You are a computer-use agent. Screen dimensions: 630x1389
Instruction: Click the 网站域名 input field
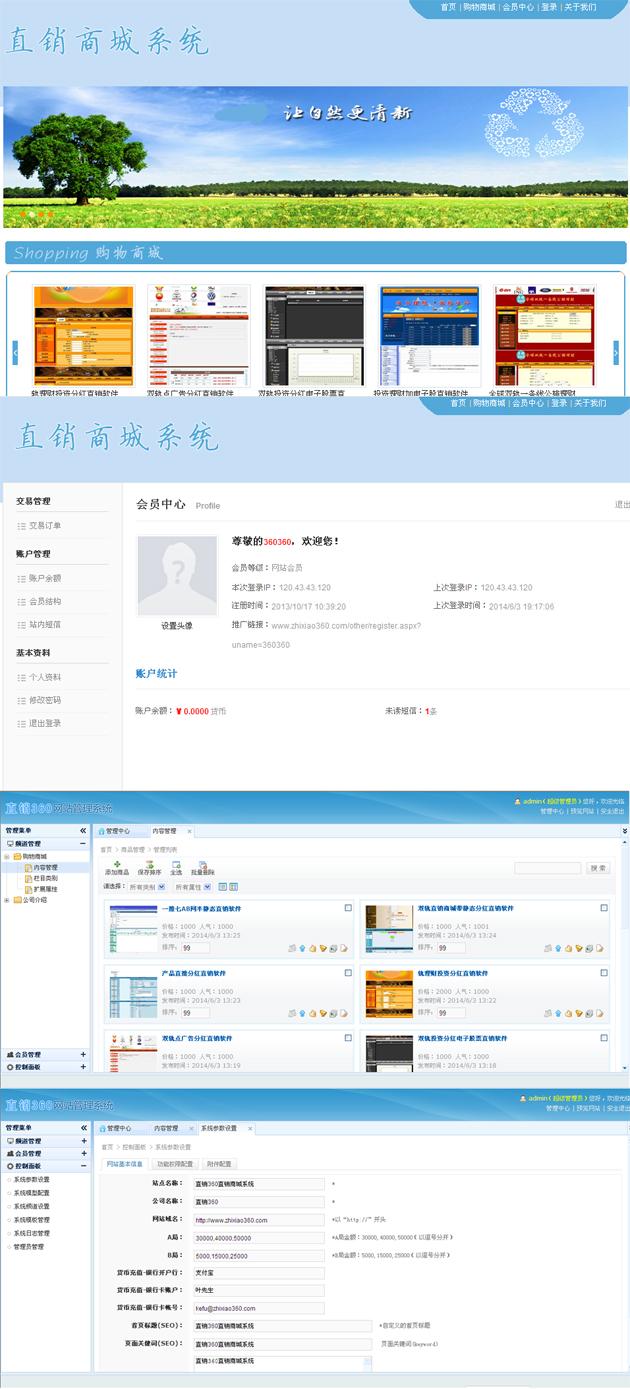(x=259, y=1219)
